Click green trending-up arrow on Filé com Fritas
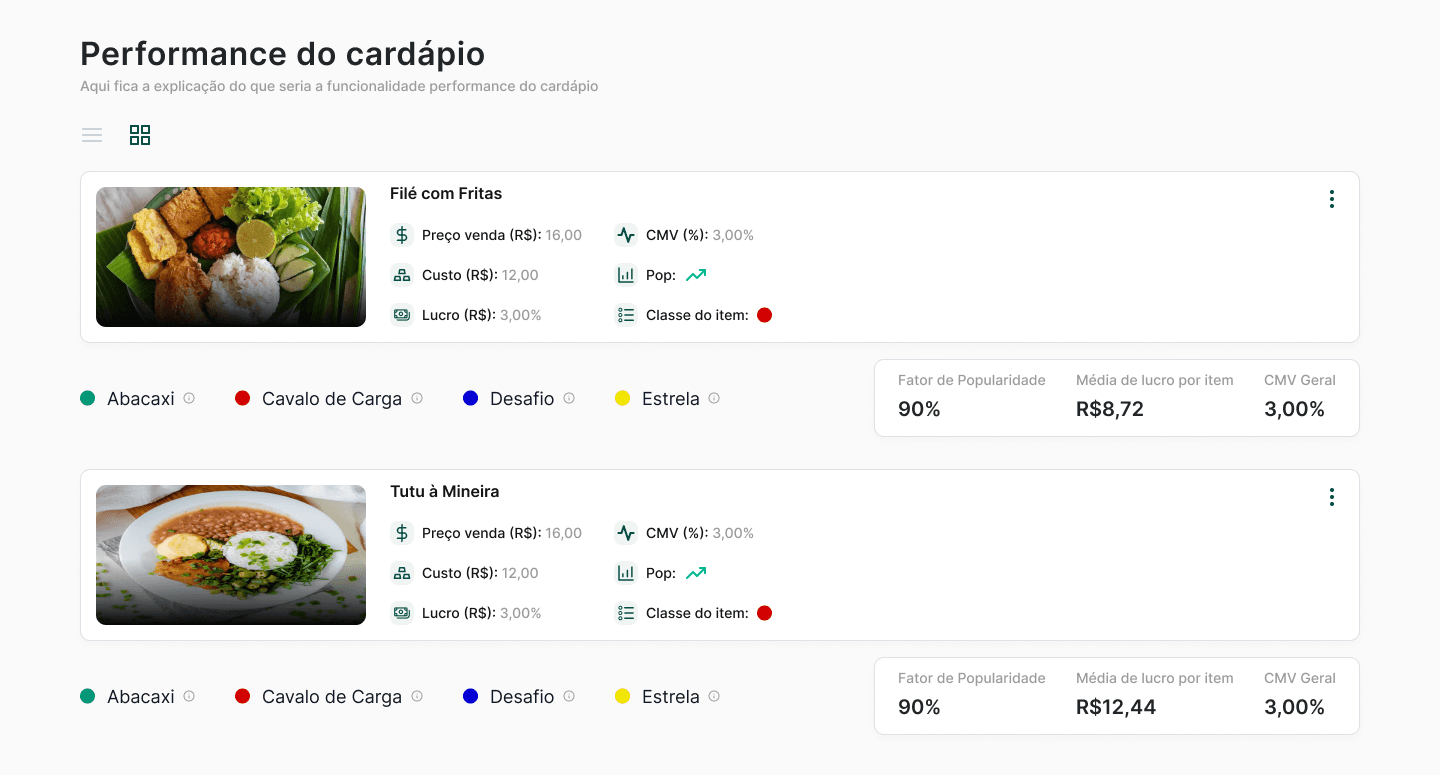The height and width of the screenshot is (775, 1440). pyautogui.click(x=696, y=275)
